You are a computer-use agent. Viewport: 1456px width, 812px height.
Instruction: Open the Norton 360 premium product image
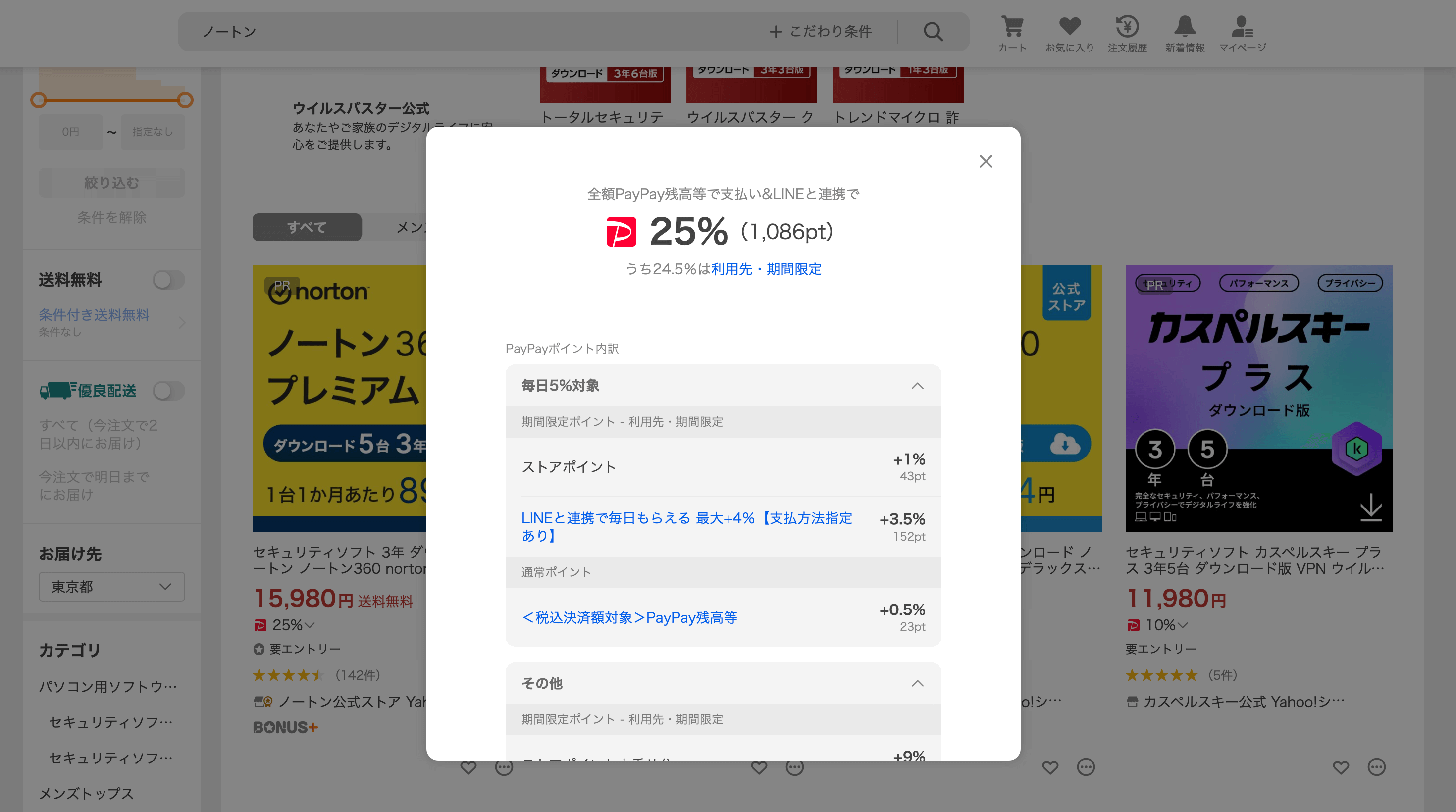point(339,399)
